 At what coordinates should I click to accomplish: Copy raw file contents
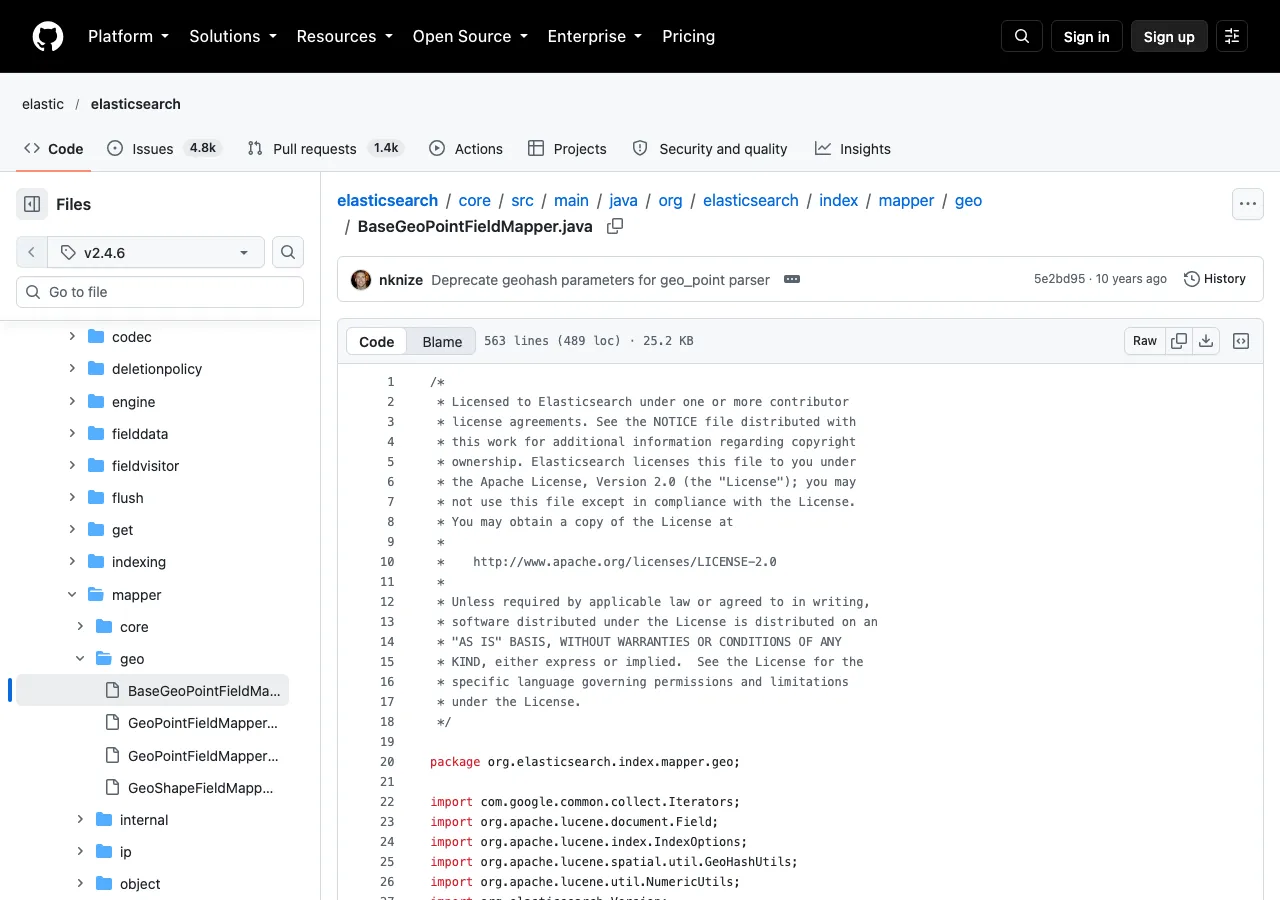(x=1179, y=341)
